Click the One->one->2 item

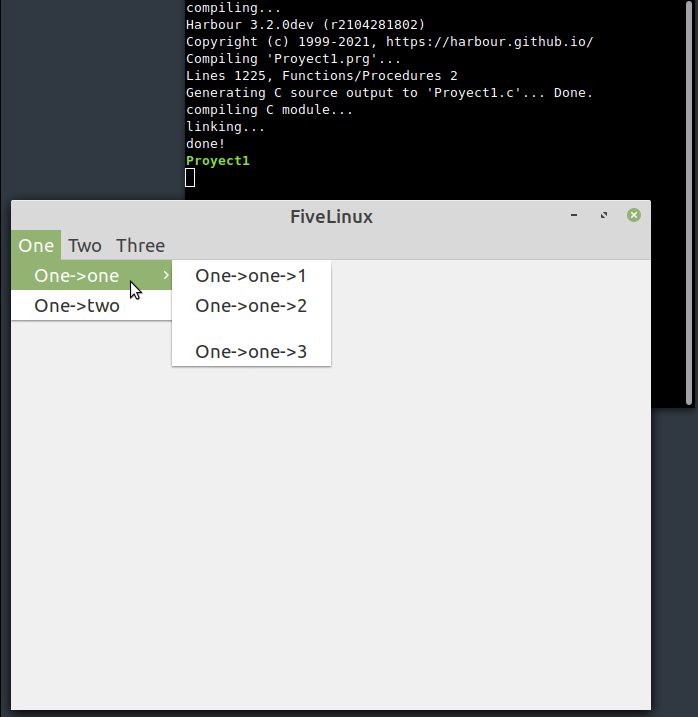tap(251, 305)
